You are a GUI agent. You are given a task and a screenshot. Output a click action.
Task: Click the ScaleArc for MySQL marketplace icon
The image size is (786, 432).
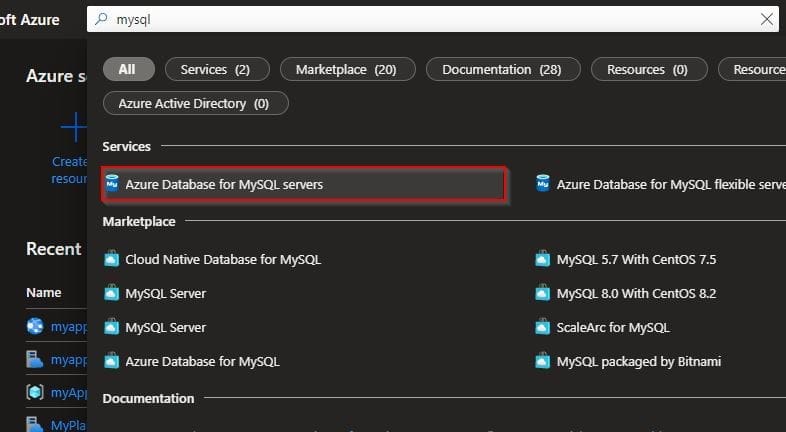[x=543, y=328]
